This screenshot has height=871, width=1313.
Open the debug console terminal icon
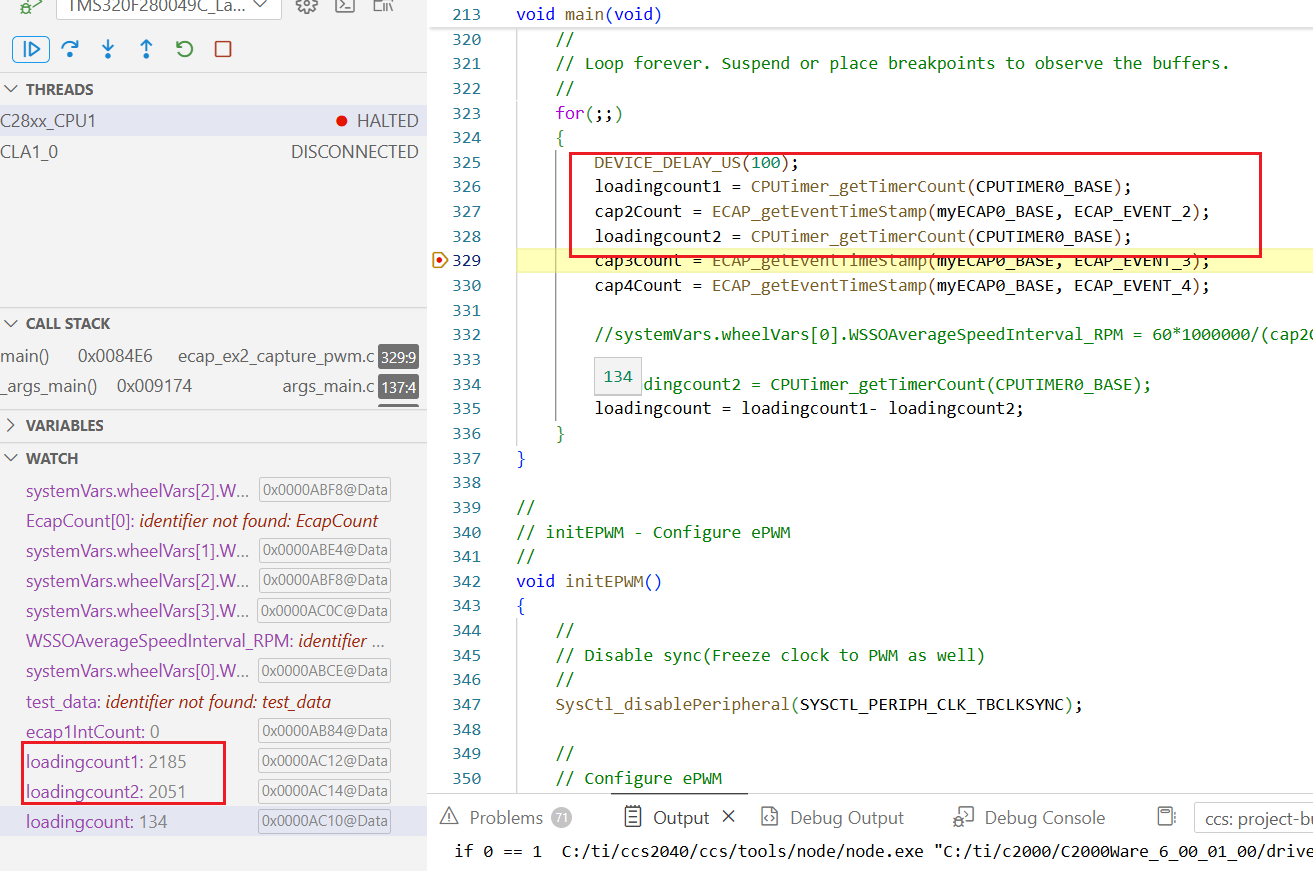[345, 6]
